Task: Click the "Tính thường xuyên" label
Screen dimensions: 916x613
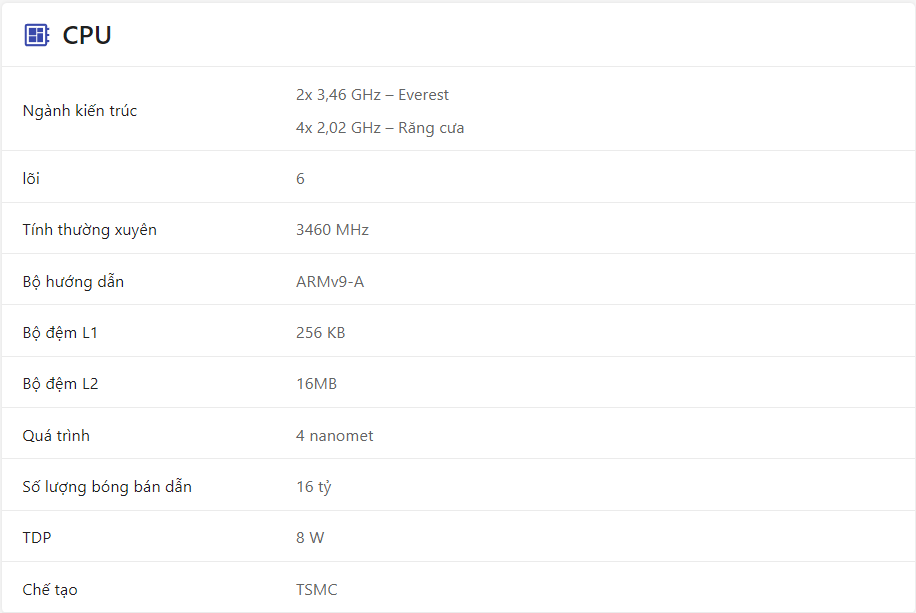Action: click(x=90, y=230)
